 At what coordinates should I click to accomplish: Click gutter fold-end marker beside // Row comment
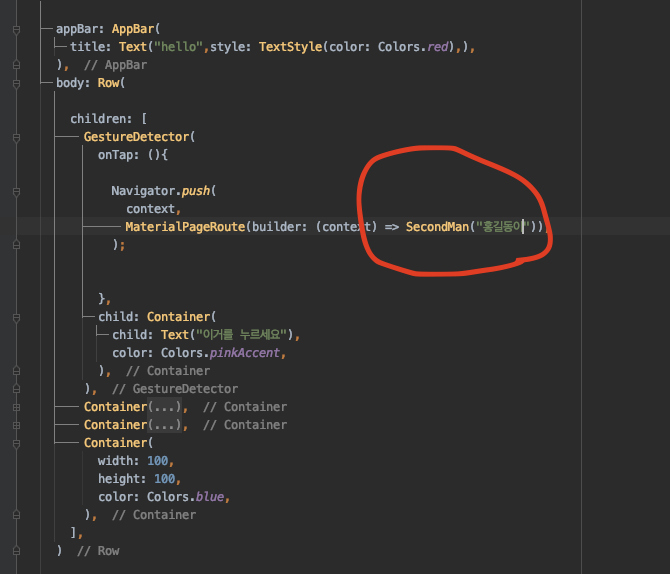coord(16,551)
